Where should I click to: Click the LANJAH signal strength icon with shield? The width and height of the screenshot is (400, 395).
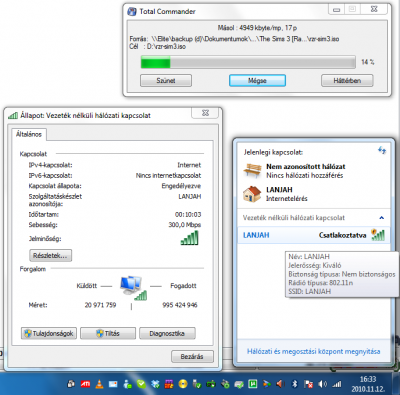point(378,235)
